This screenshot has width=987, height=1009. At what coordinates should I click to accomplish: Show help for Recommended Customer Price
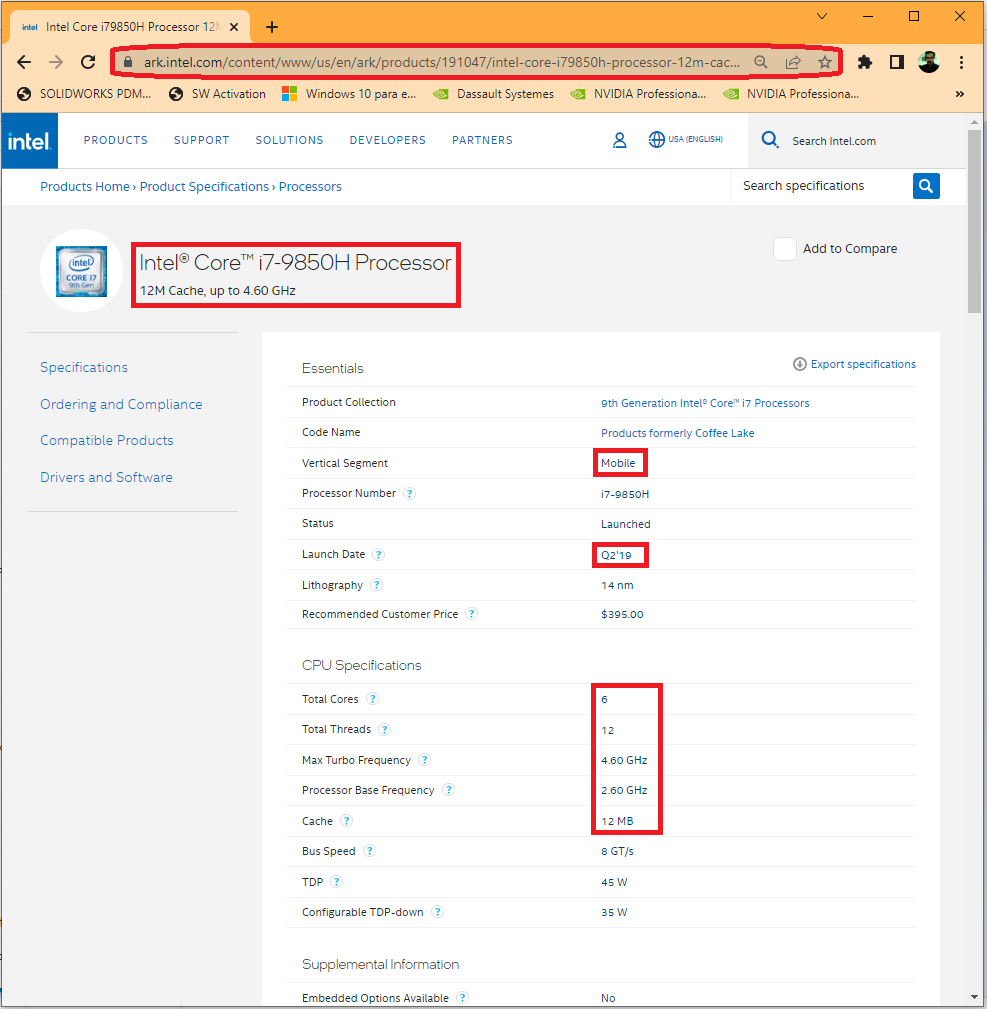[471, 614]
